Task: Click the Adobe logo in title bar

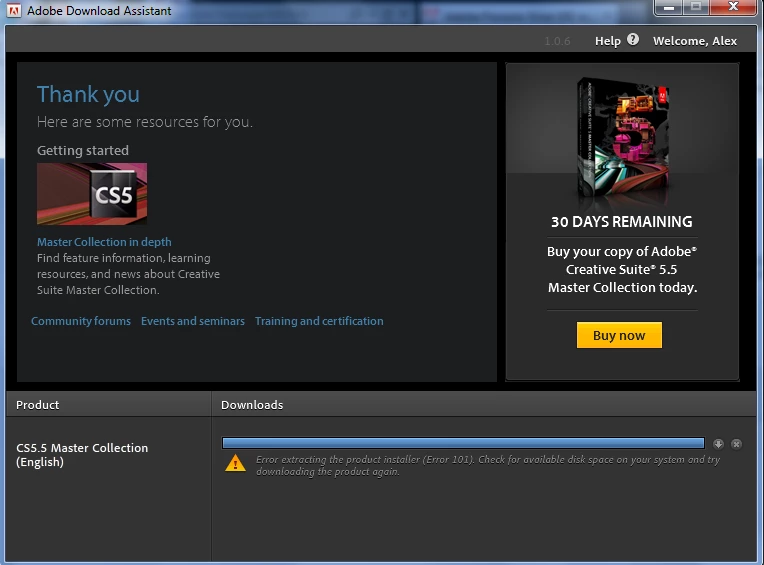Action: (14, 10)
